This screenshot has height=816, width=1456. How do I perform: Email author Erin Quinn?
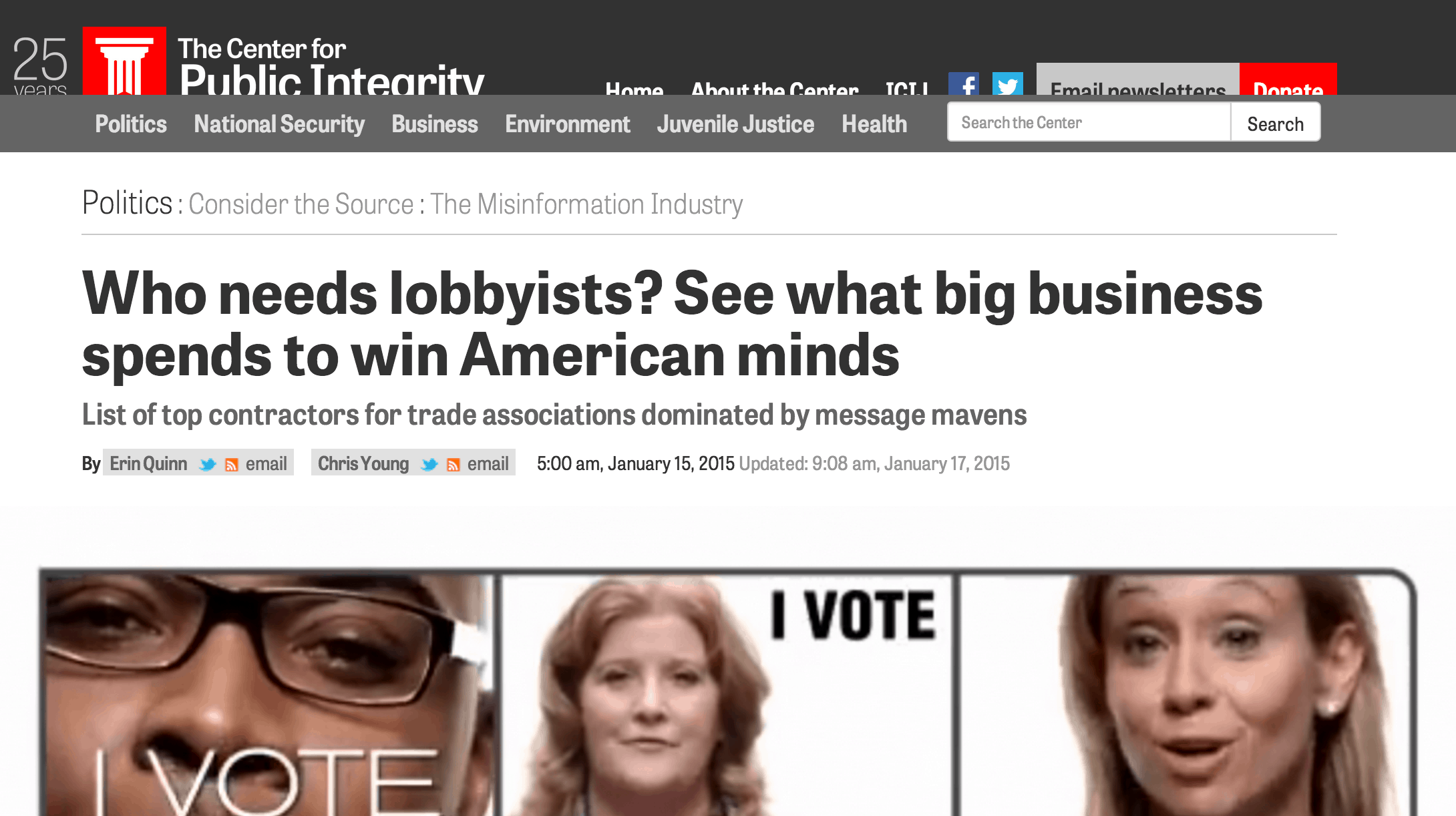[266, 464]
